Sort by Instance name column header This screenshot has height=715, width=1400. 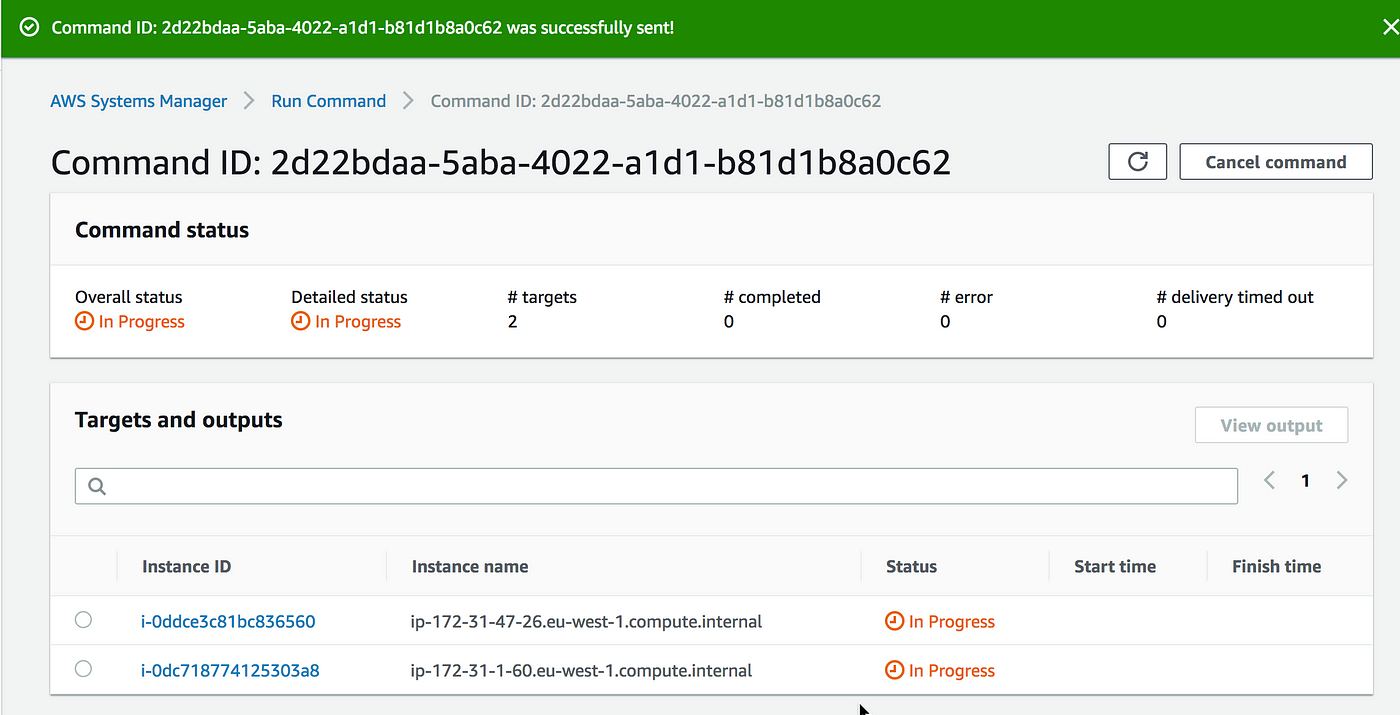coord(470,567)
